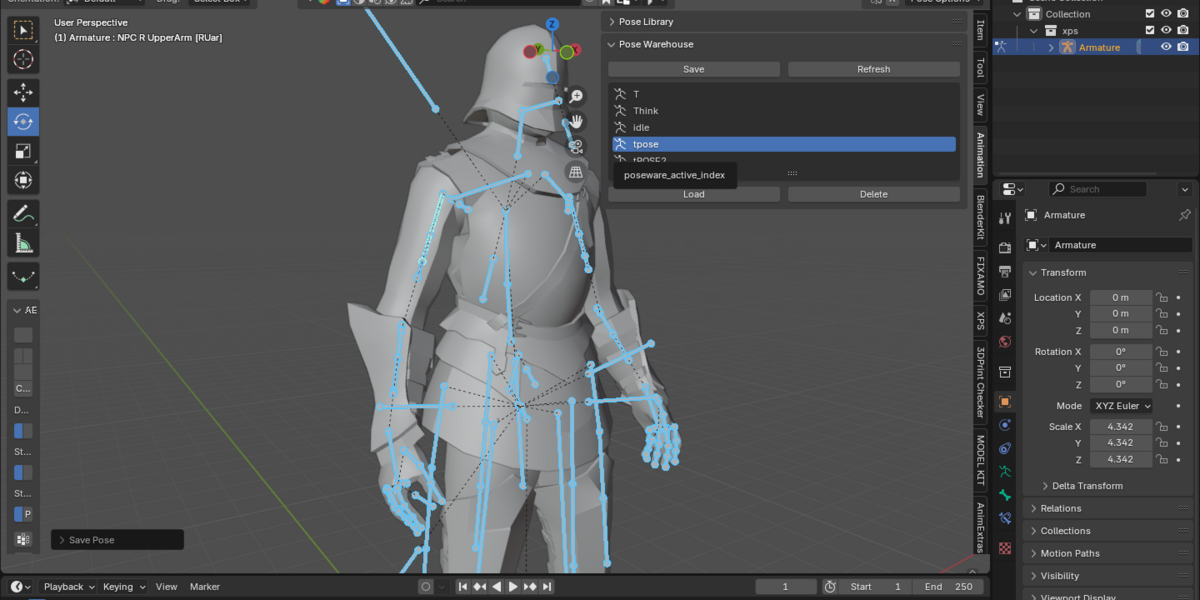Choose the Annotate pencil tool
Viewport: 1200px width, 600px height.
(23, 213)
